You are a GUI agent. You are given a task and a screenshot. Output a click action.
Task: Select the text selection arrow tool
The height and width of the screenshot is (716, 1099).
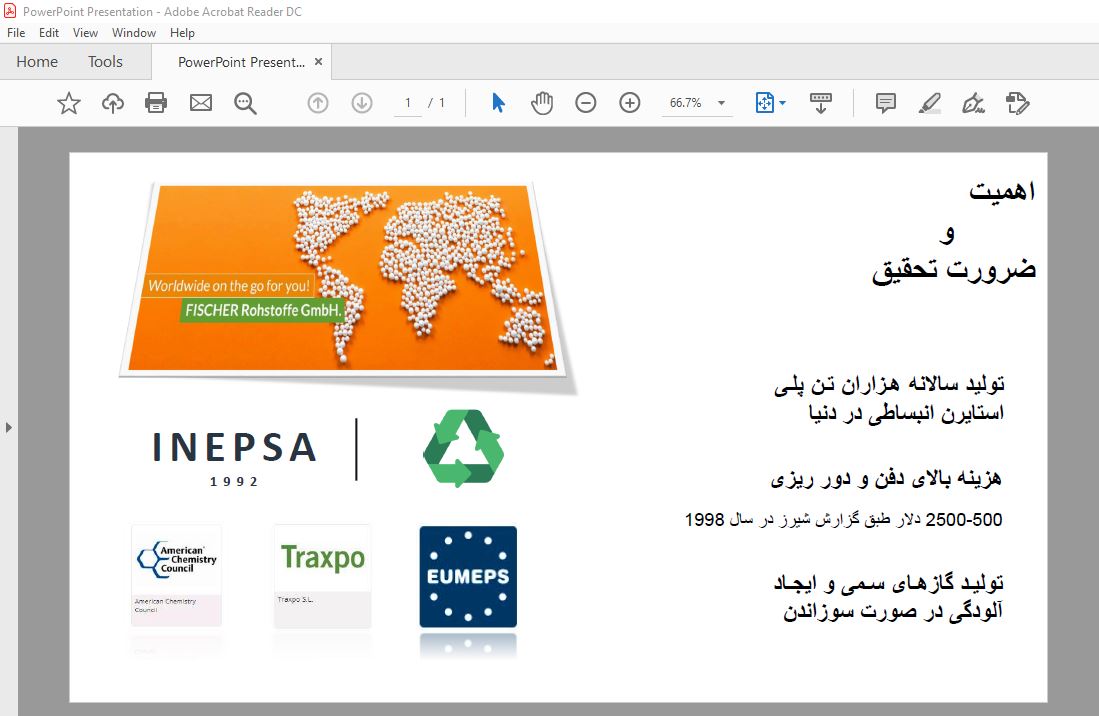497,102
